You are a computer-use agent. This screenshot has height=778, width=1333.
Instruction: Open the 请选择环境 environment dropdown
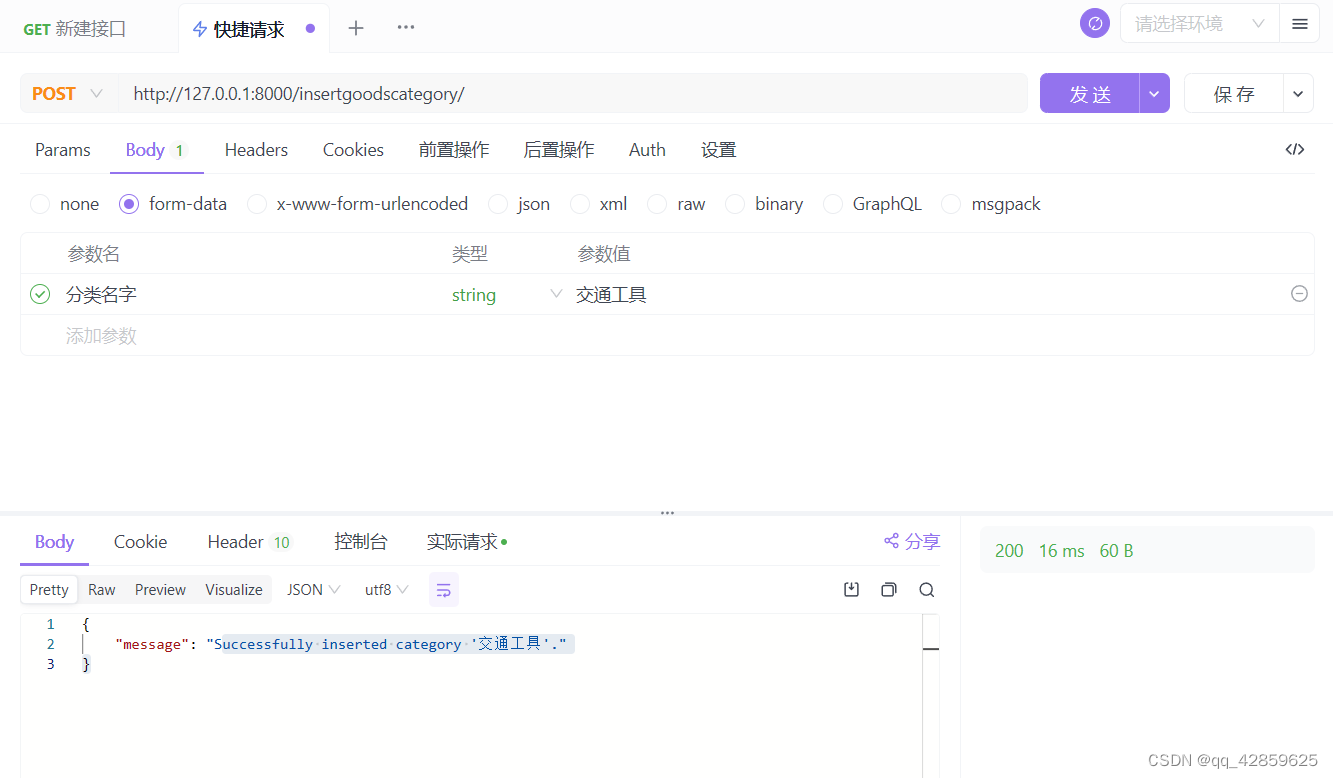[1200, 23]
